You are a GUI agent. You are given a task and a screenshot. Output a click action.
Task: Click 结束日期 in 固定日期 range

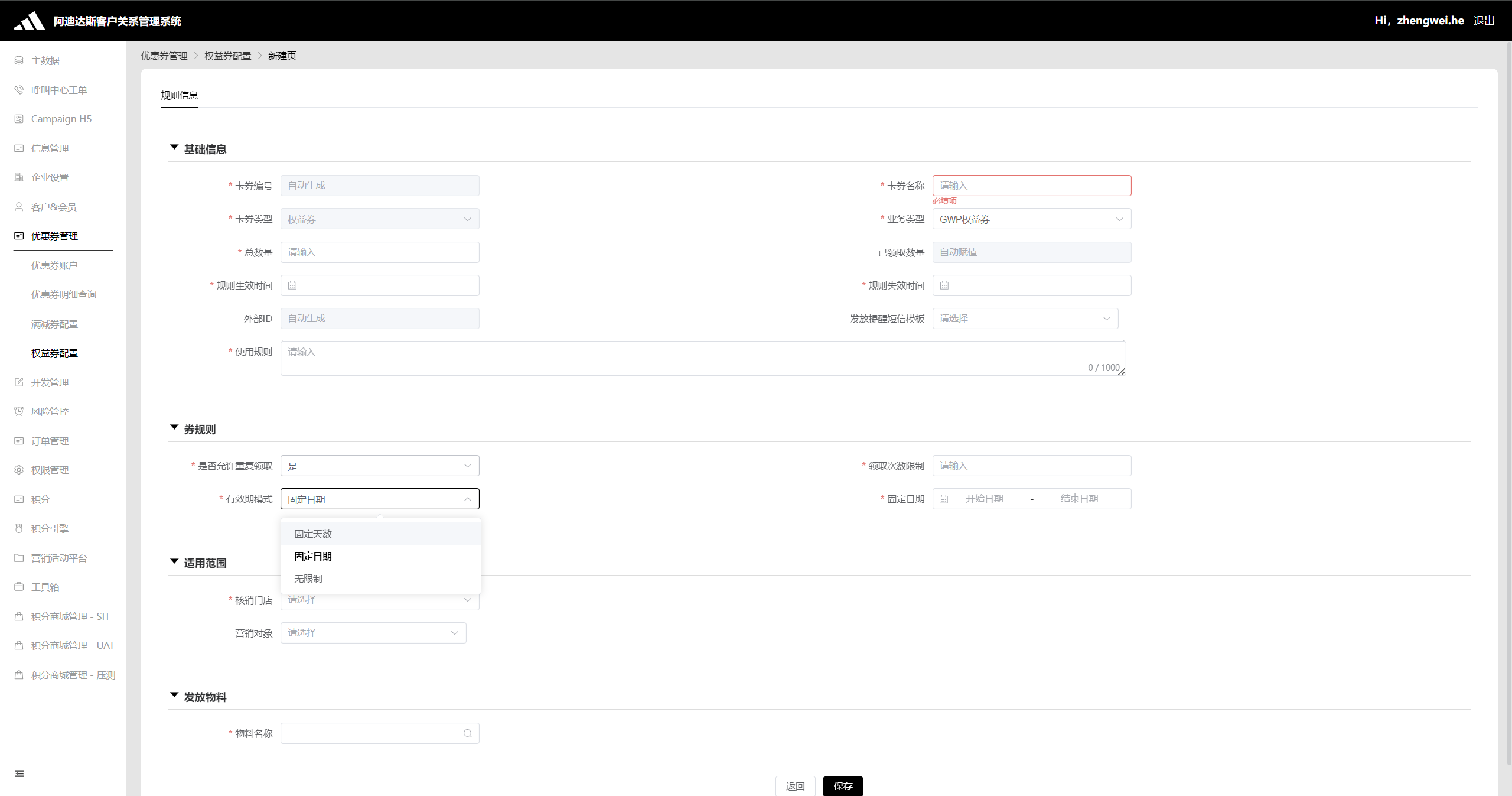coord(1079,499)
